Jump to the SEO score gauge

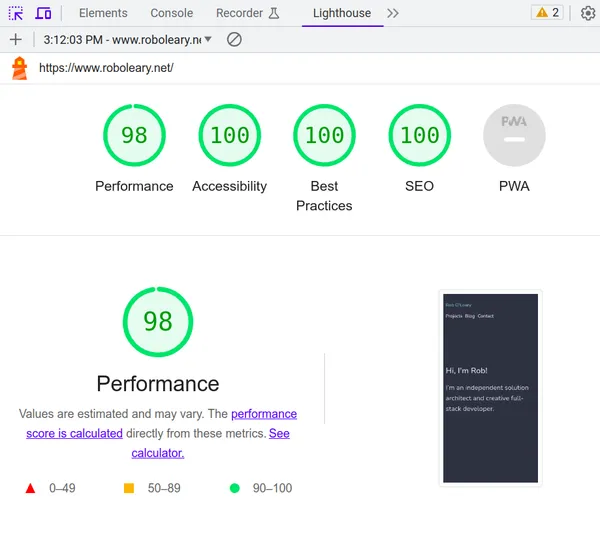point(419,135)
